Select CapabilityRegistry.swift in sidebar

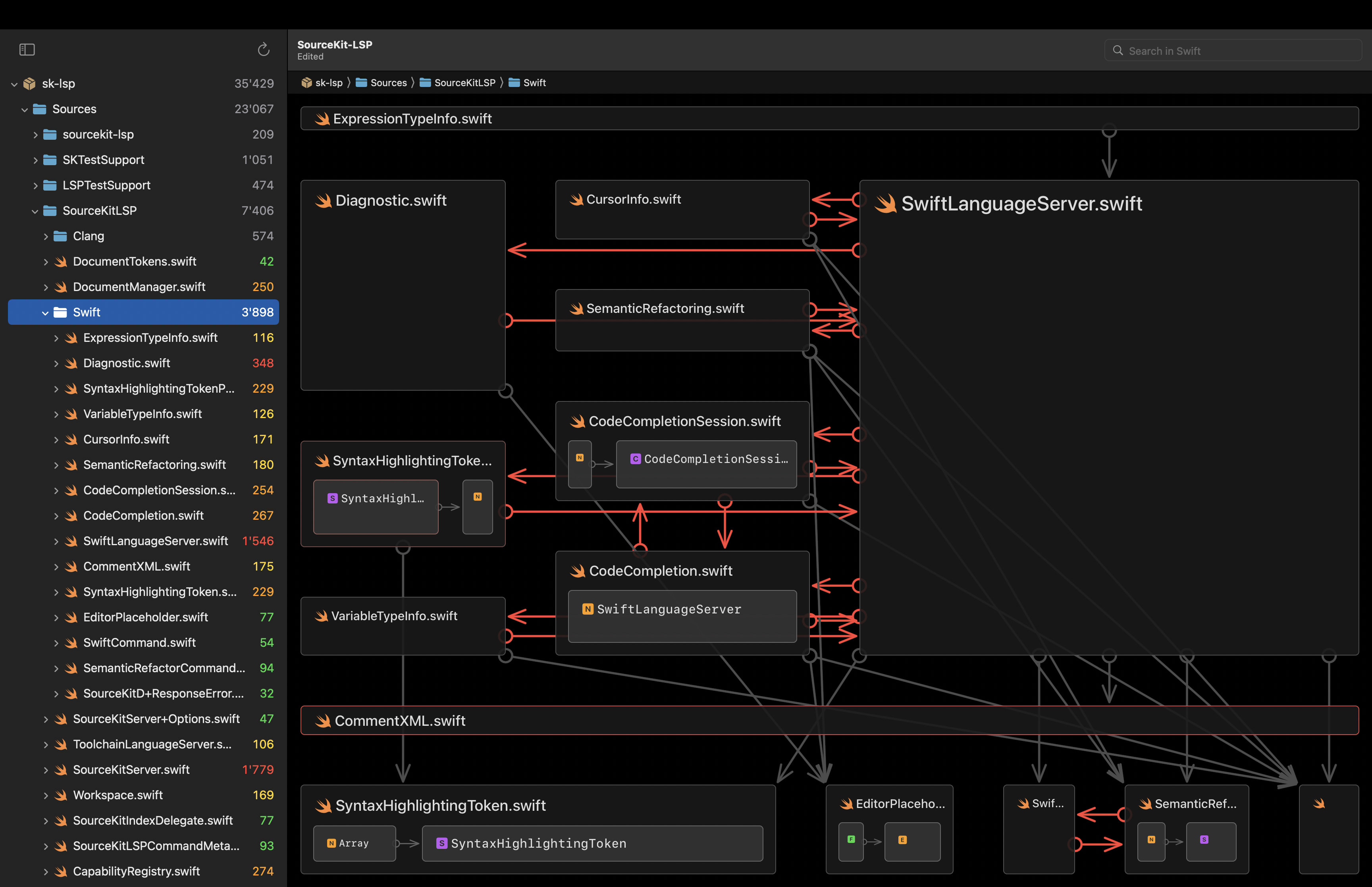coord(143,872)
